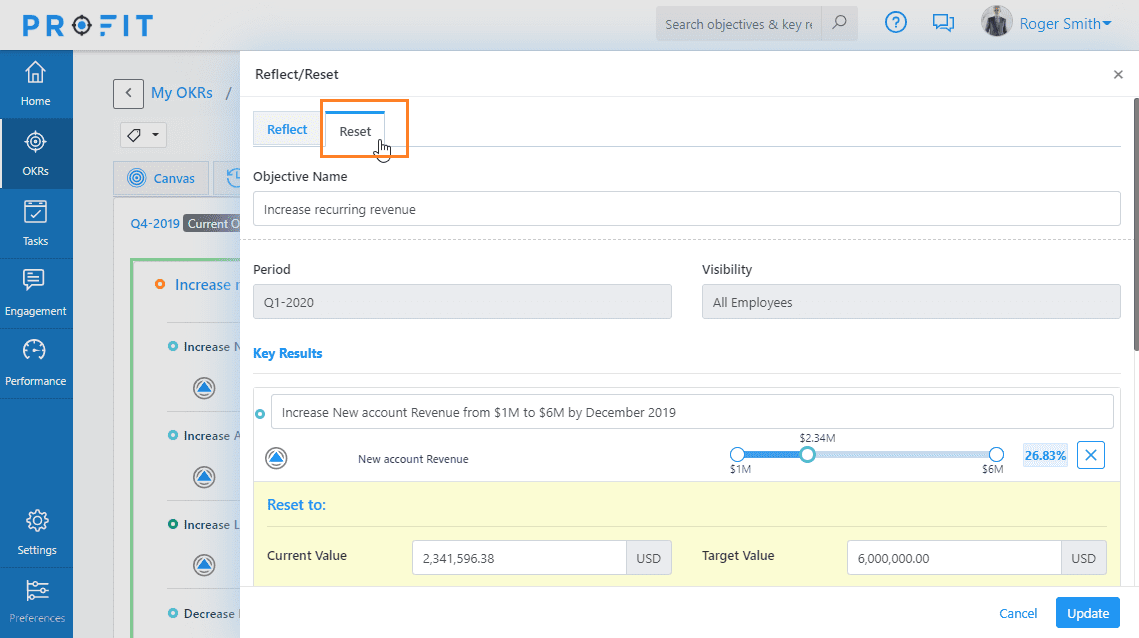Image resolution: width=1139 pixels, height=638 pixels.
Task: Click the back arrow beside My OKRs
Action: pos(128,93)
